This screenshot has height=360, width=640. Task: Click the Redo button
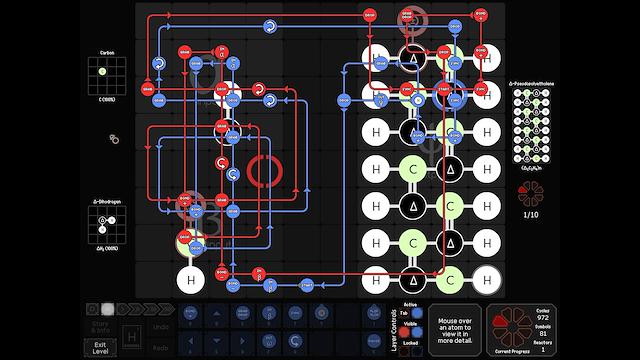coord(160,348)
